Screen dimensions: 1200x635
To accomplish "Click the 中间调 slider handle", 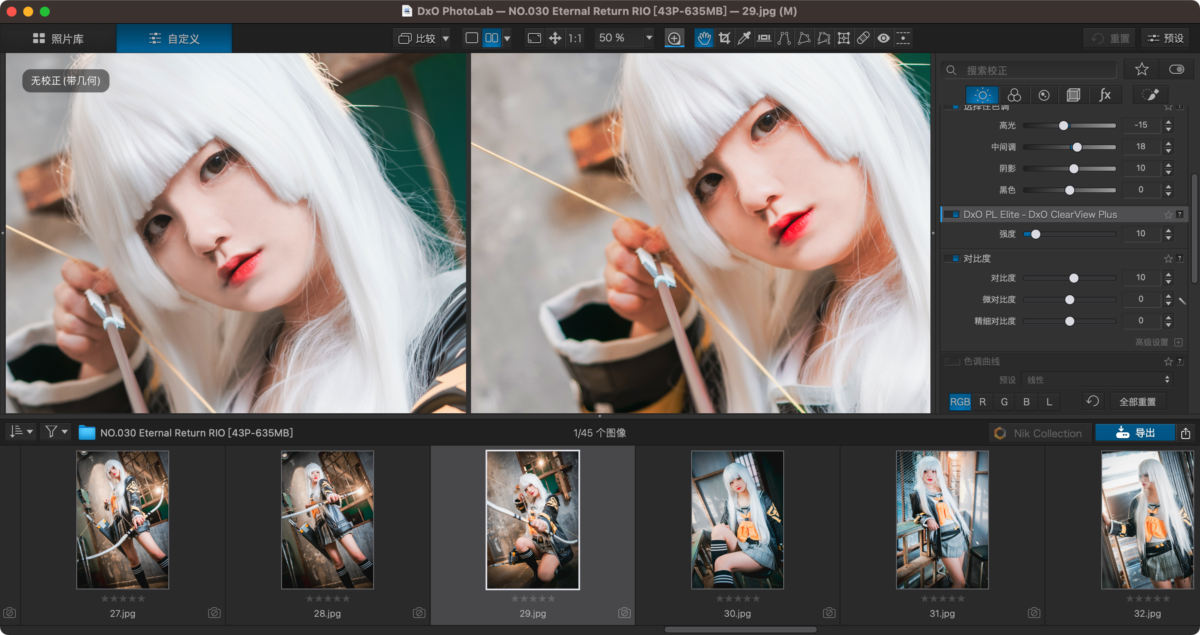I will tap(1077, 147).
